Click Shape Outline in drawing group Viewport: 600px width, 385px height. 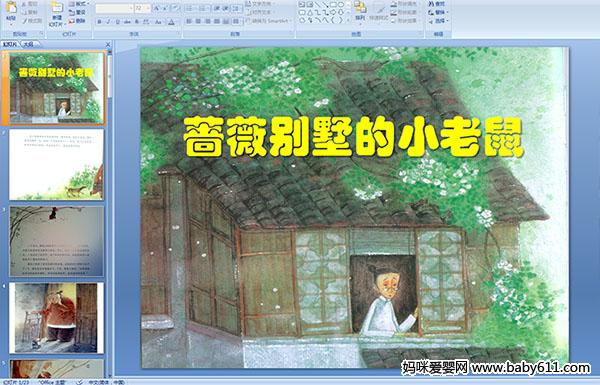pos(406,12)
